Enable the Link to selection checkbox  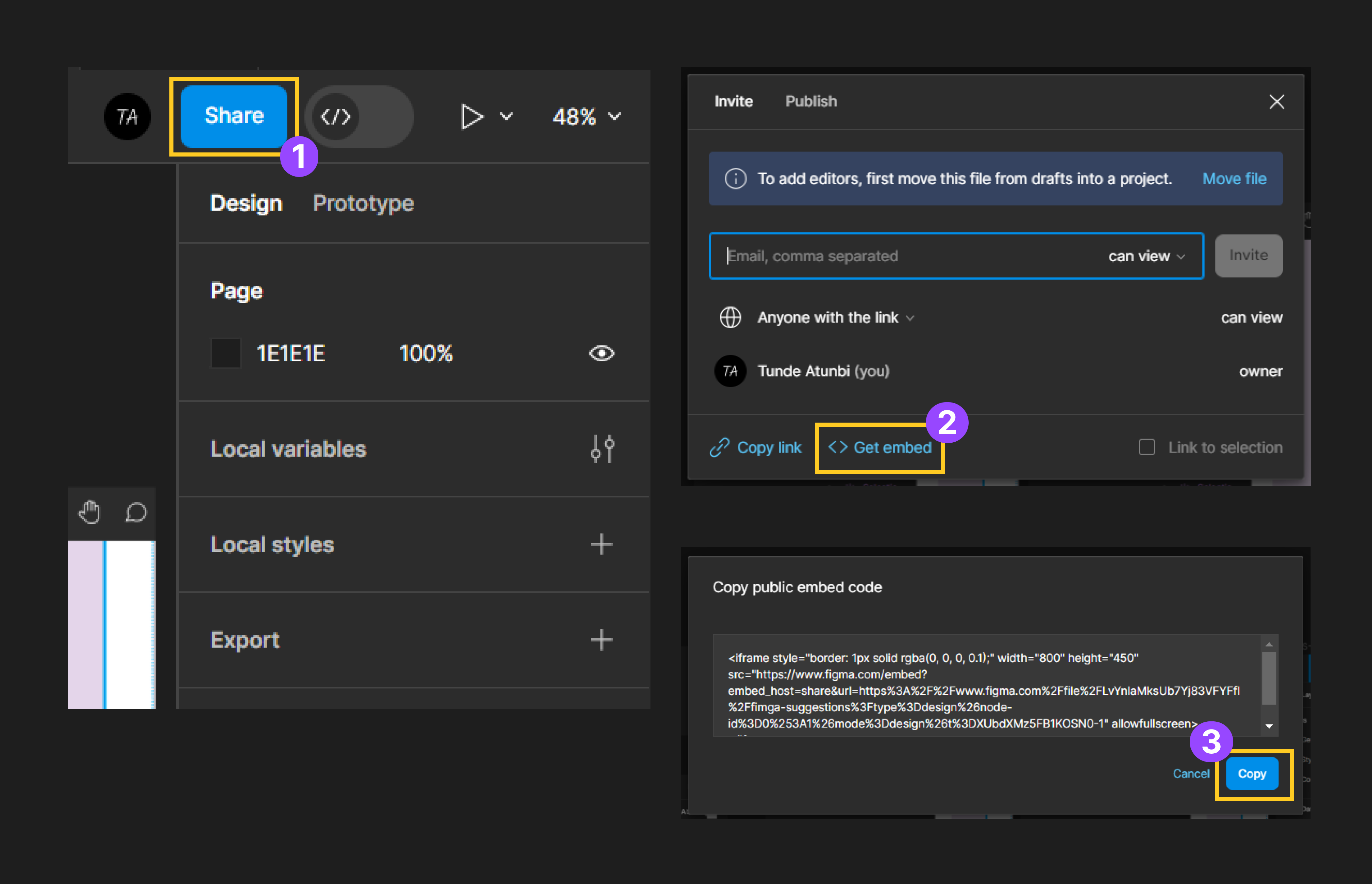pos(1147,447)
